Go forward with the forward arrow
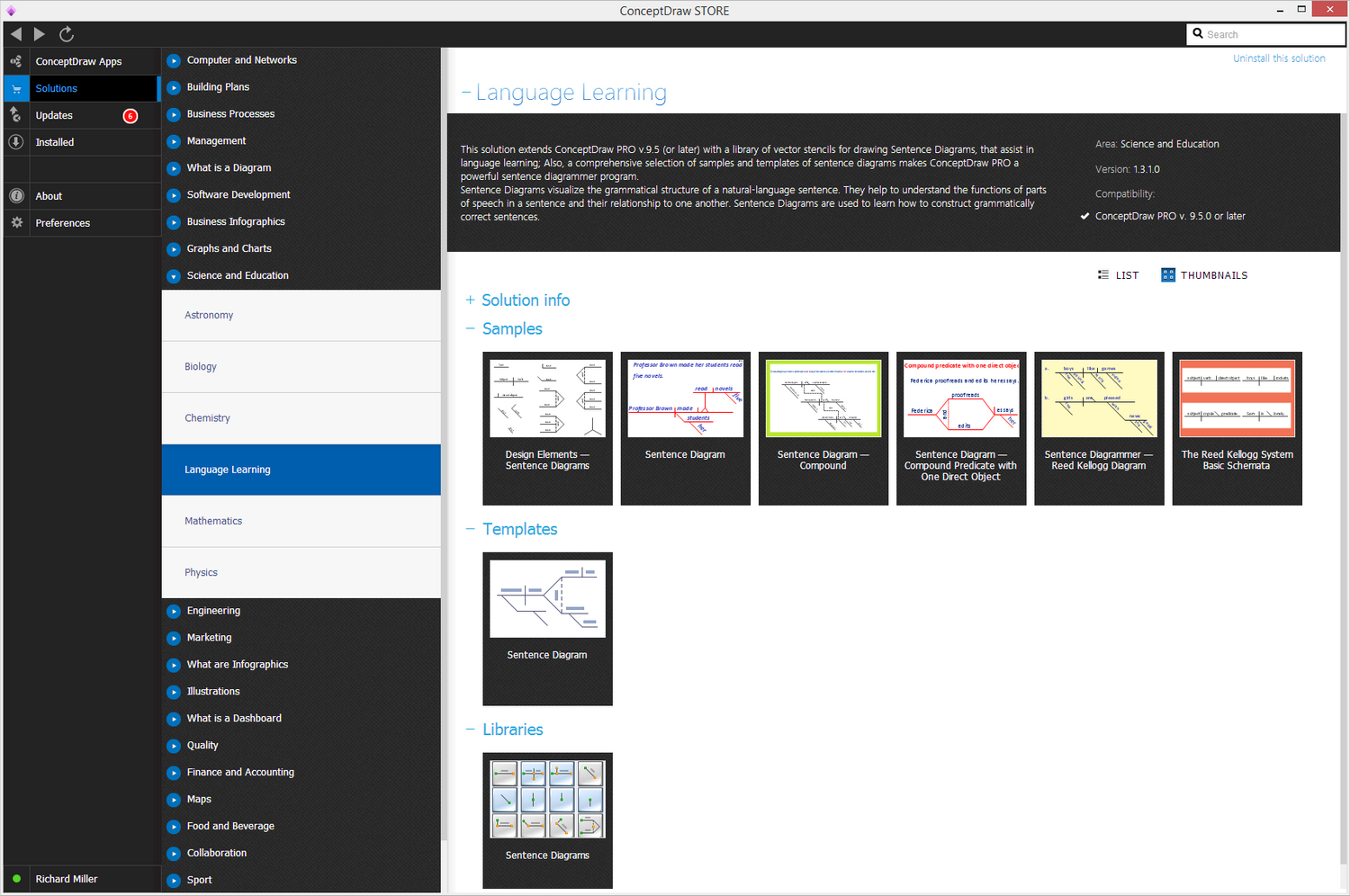The height and width of the screenshot is (896, 1350). 40,34
